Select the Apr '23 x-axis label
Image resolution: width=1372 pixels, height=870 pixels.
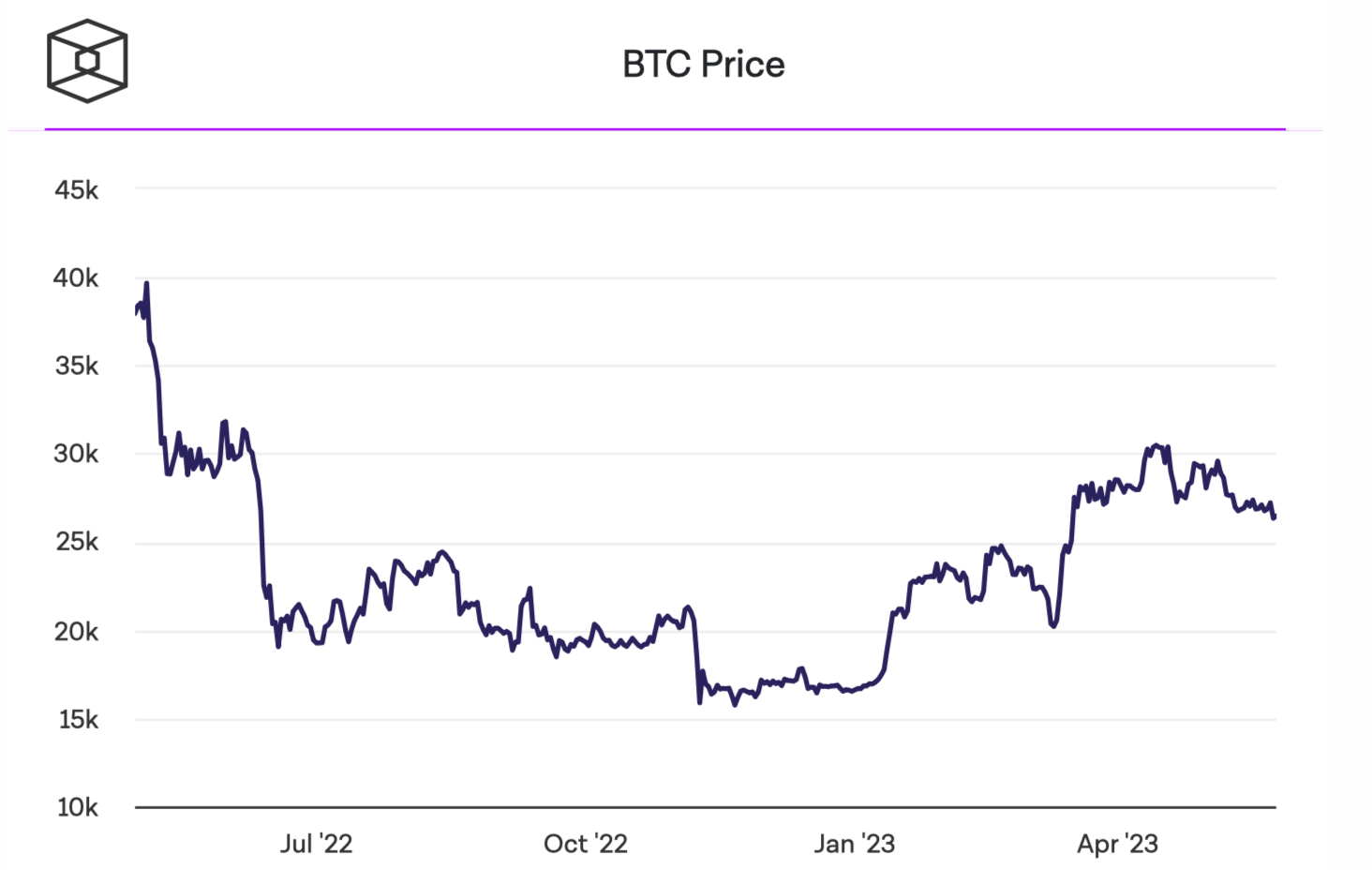(x=1117, y=845)
